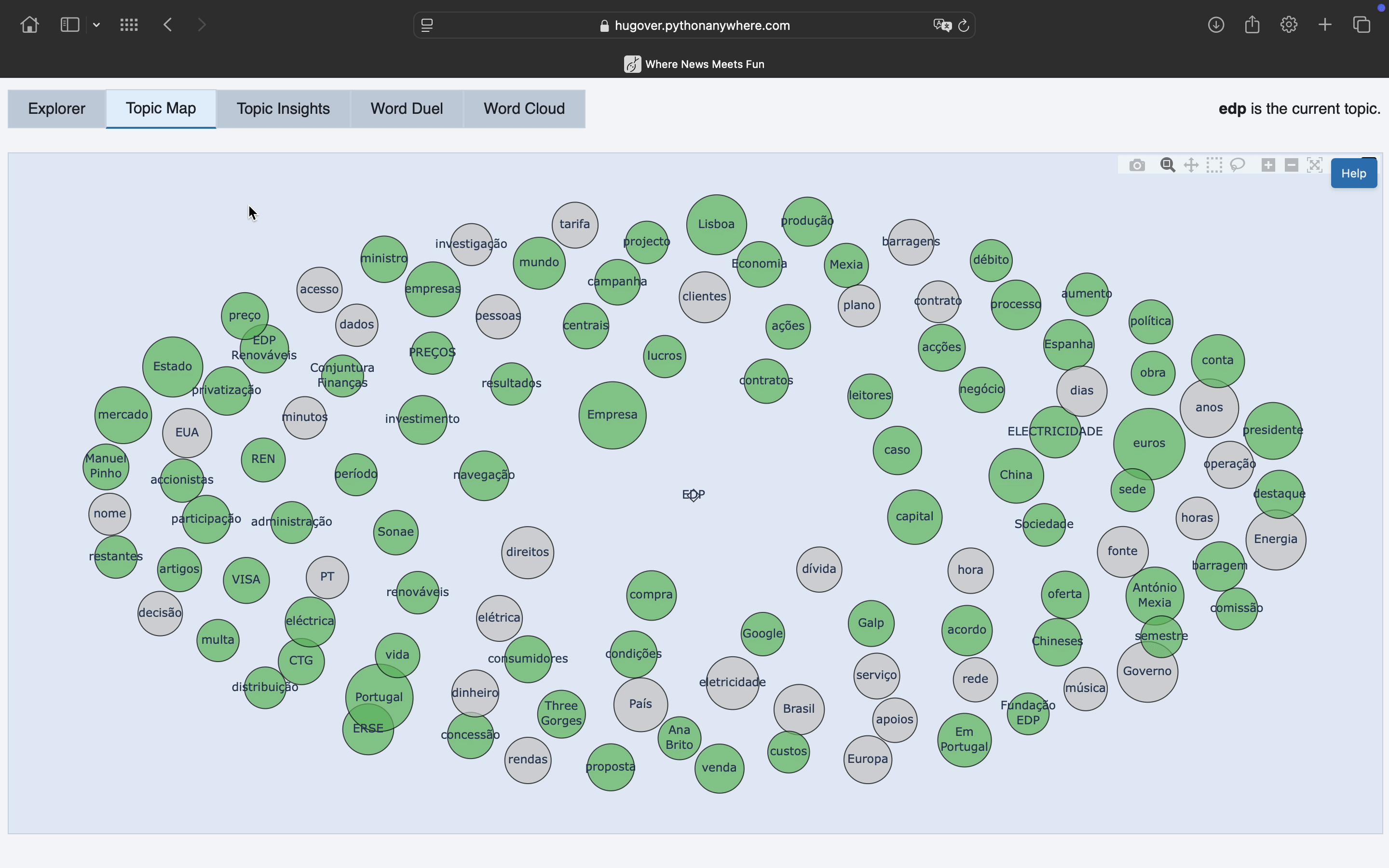Open the Help button
This screenshot has height=868, width=1389.
1353,174
